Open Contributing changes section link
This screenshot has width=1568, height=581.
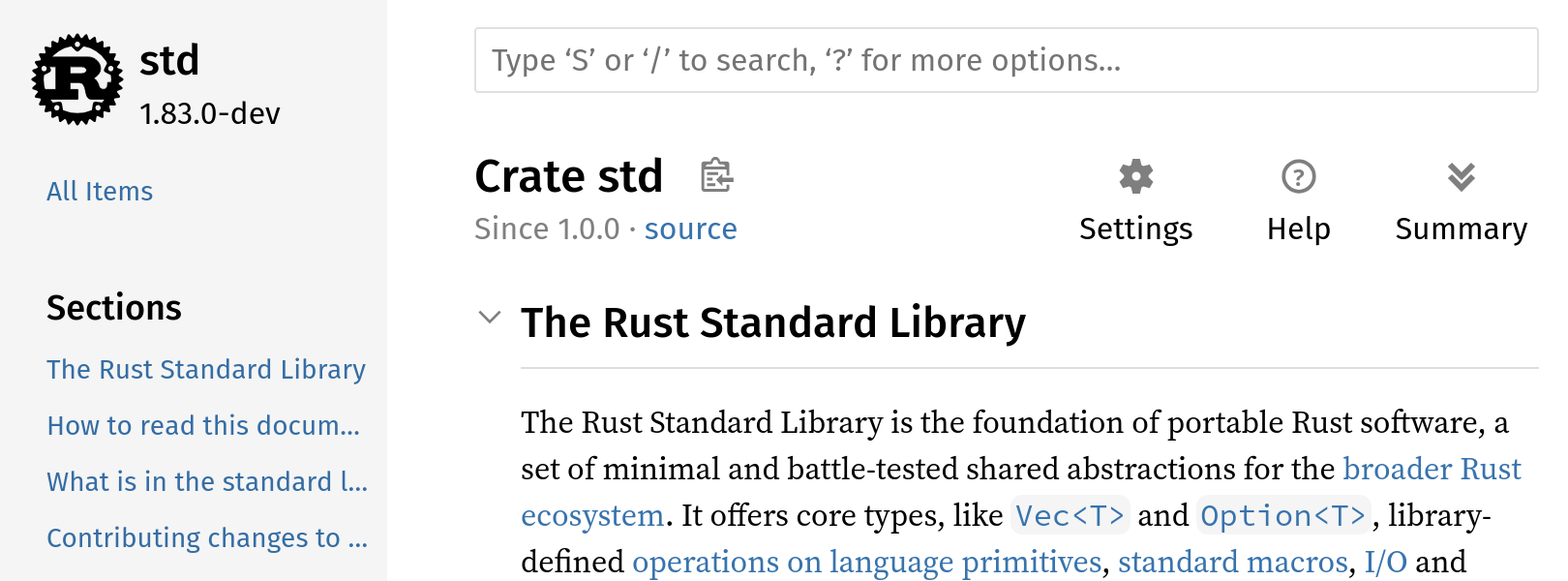tap(207, 537)
